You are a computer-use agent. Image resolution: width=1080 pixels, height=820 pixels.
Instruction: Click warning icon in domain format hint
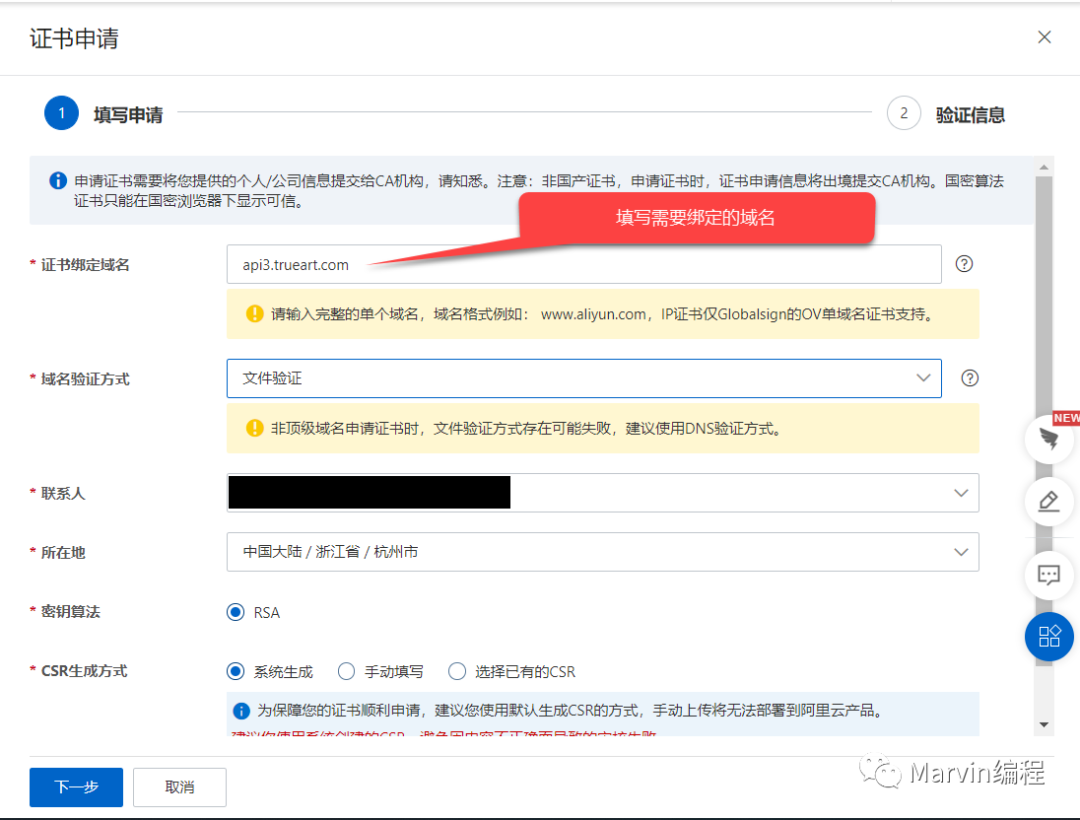[x=255, y=314]
